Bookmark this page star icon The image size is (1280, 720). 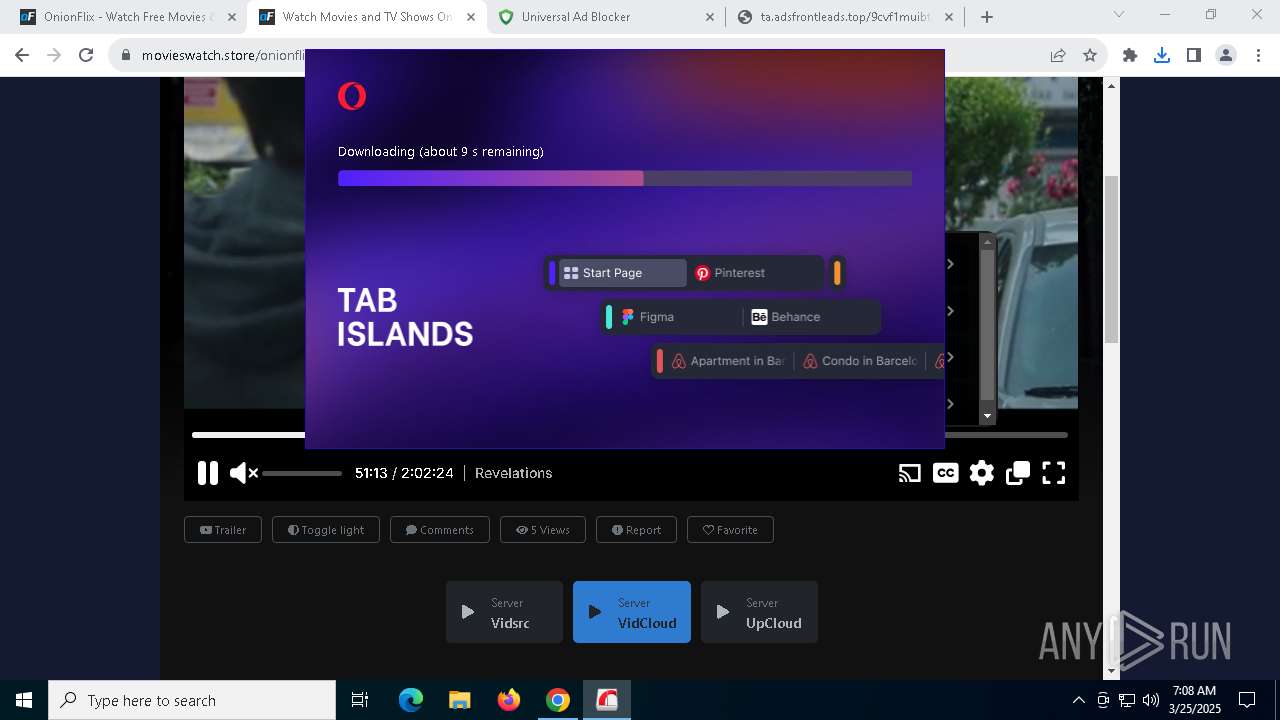(x=1090, y=56)
